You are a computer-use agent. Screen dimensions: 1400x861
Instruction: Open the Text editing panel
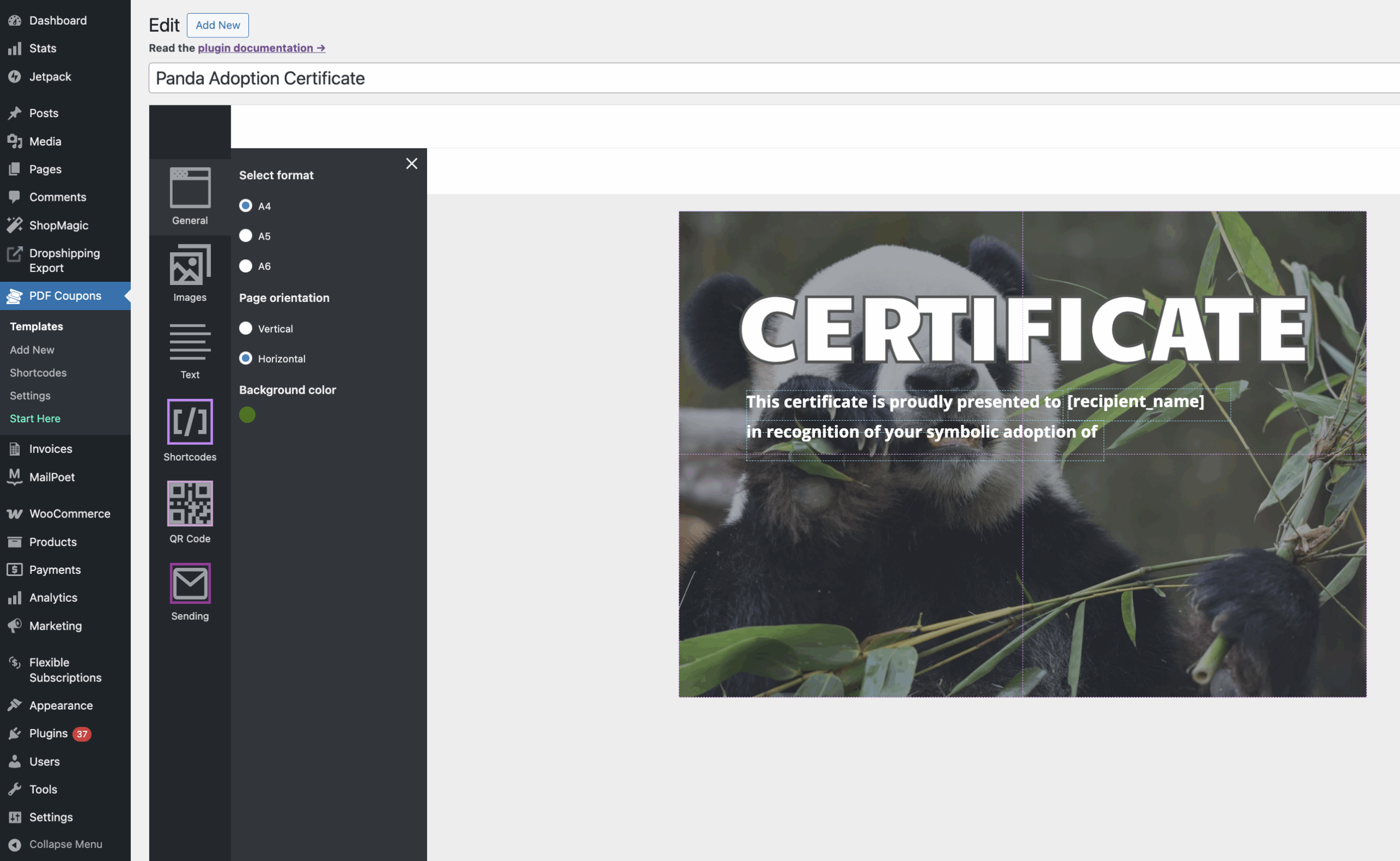(x=189, y=350)
